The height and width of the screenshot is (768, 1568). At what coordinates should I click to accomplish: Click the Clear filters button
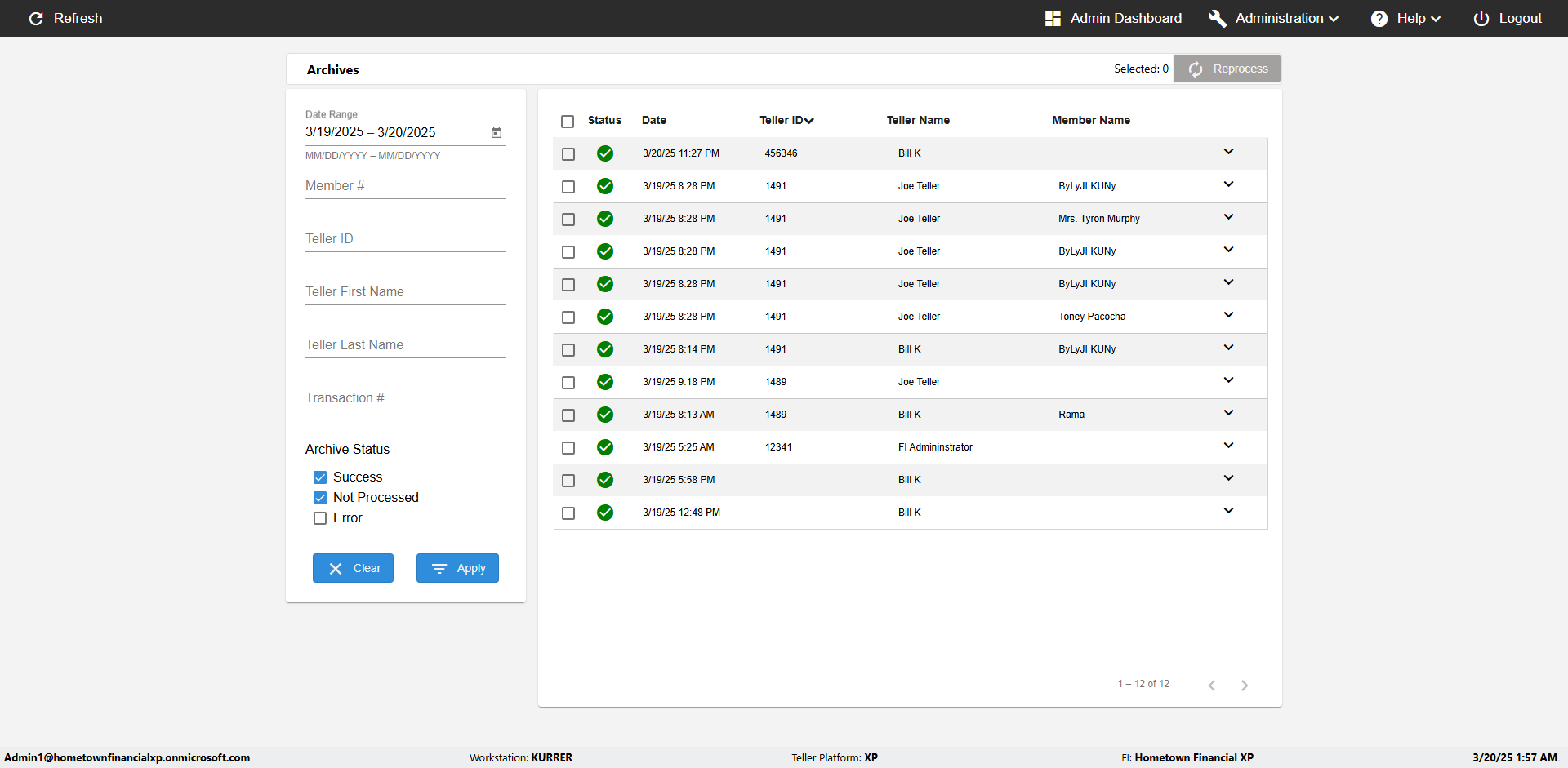(x=353, y=568)
